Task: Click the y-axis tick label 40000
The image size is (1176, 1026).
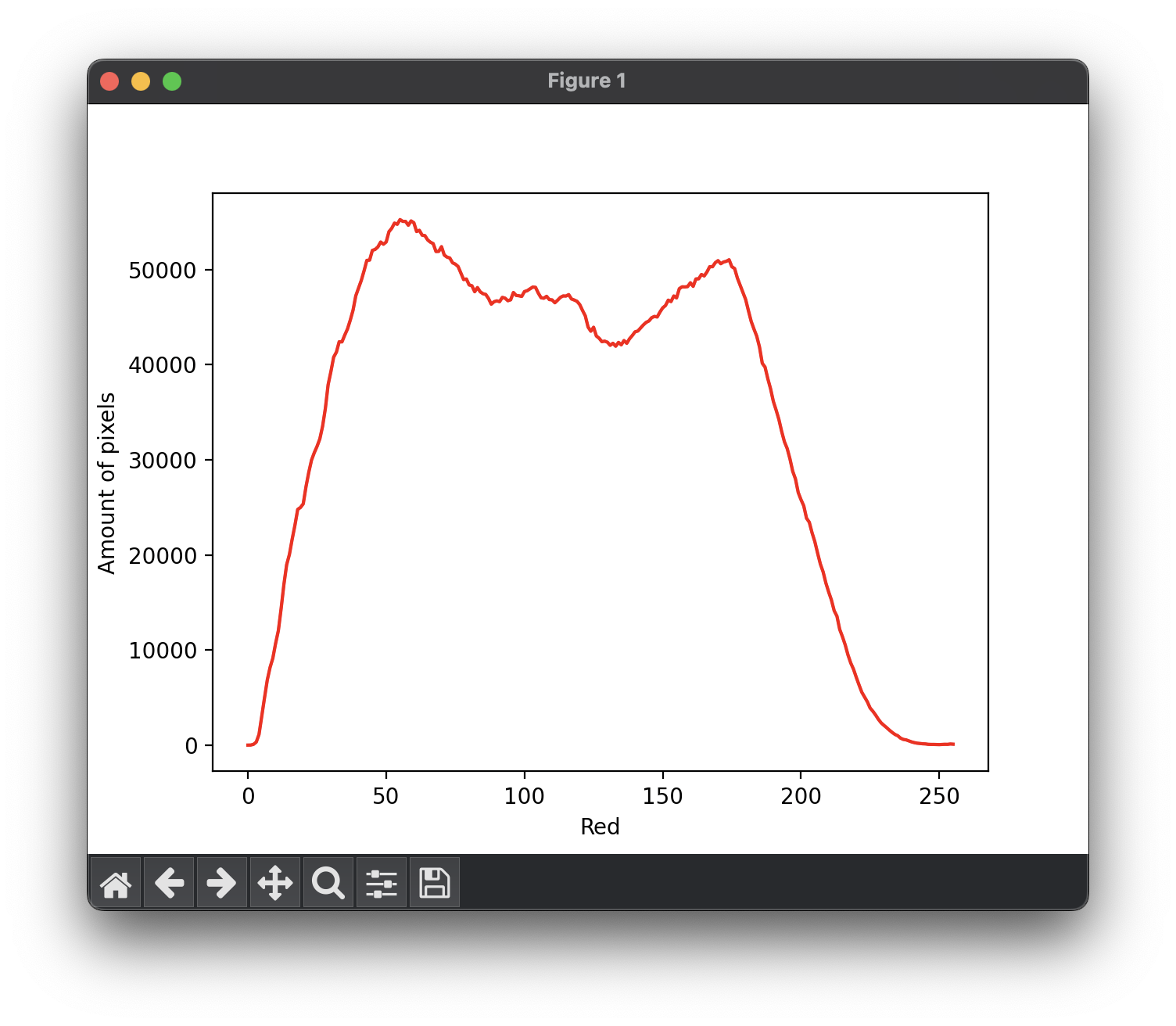Action: [163, 365]
